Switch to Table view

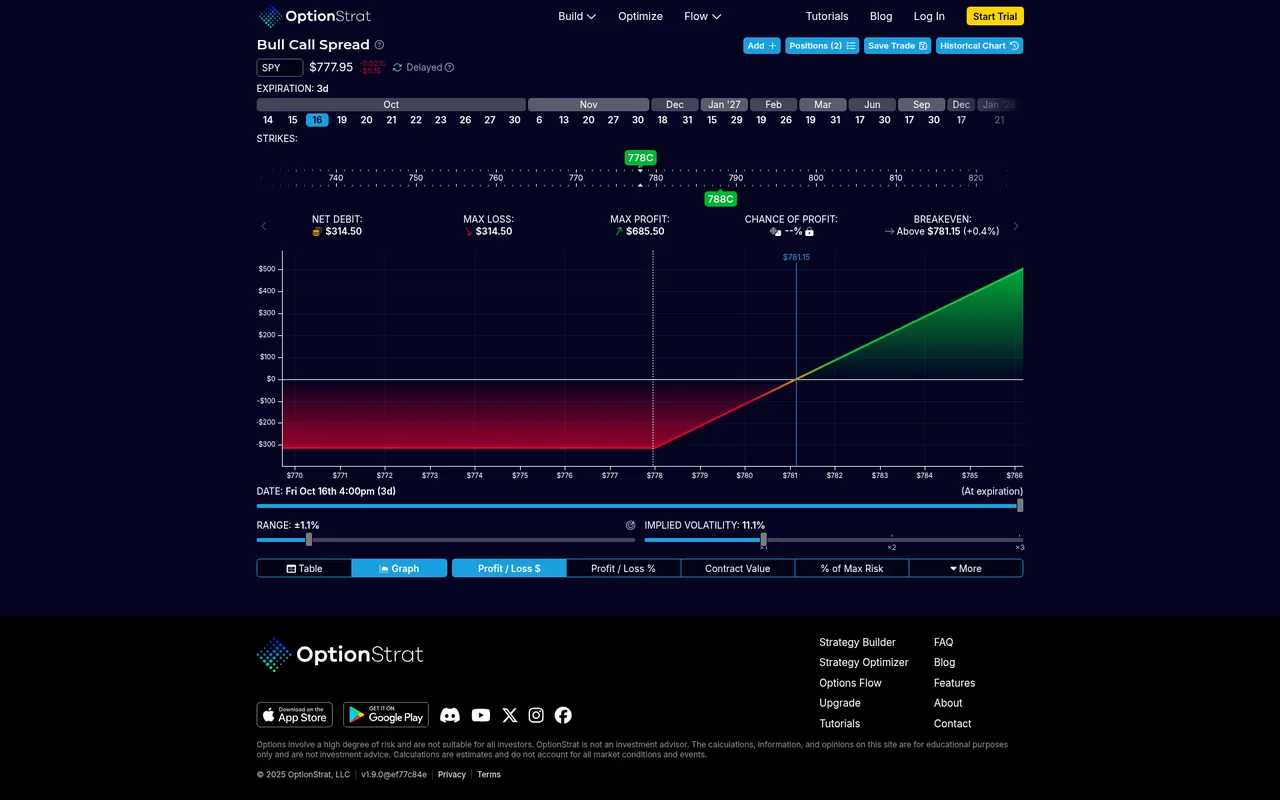[305, 568]
